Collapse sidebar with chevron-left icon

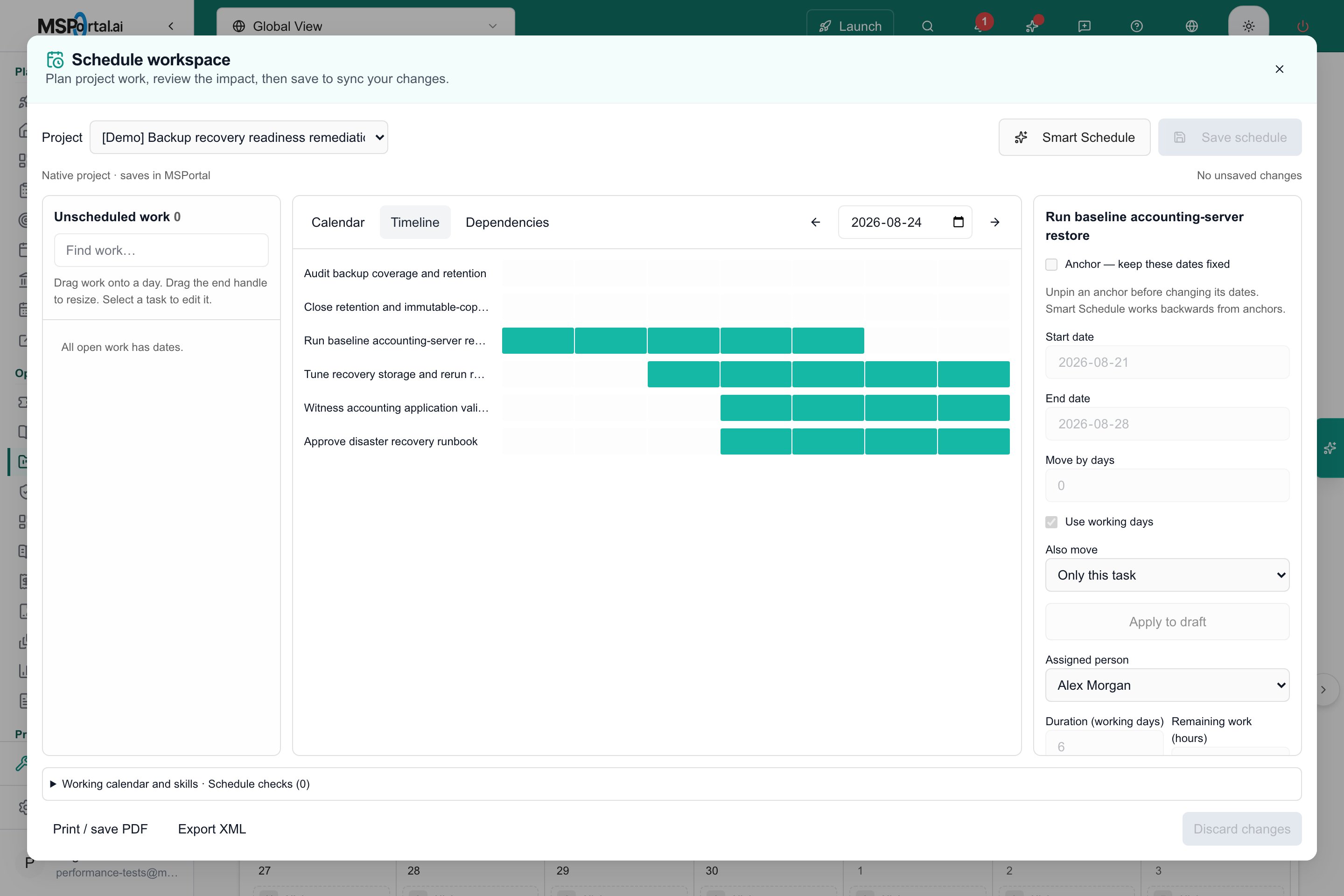tap(171, 26)
